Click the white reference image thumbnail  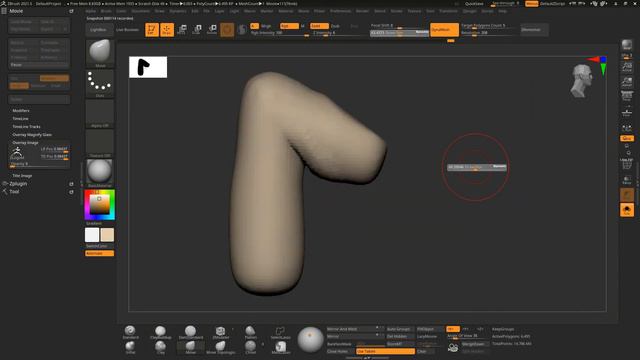148,67
